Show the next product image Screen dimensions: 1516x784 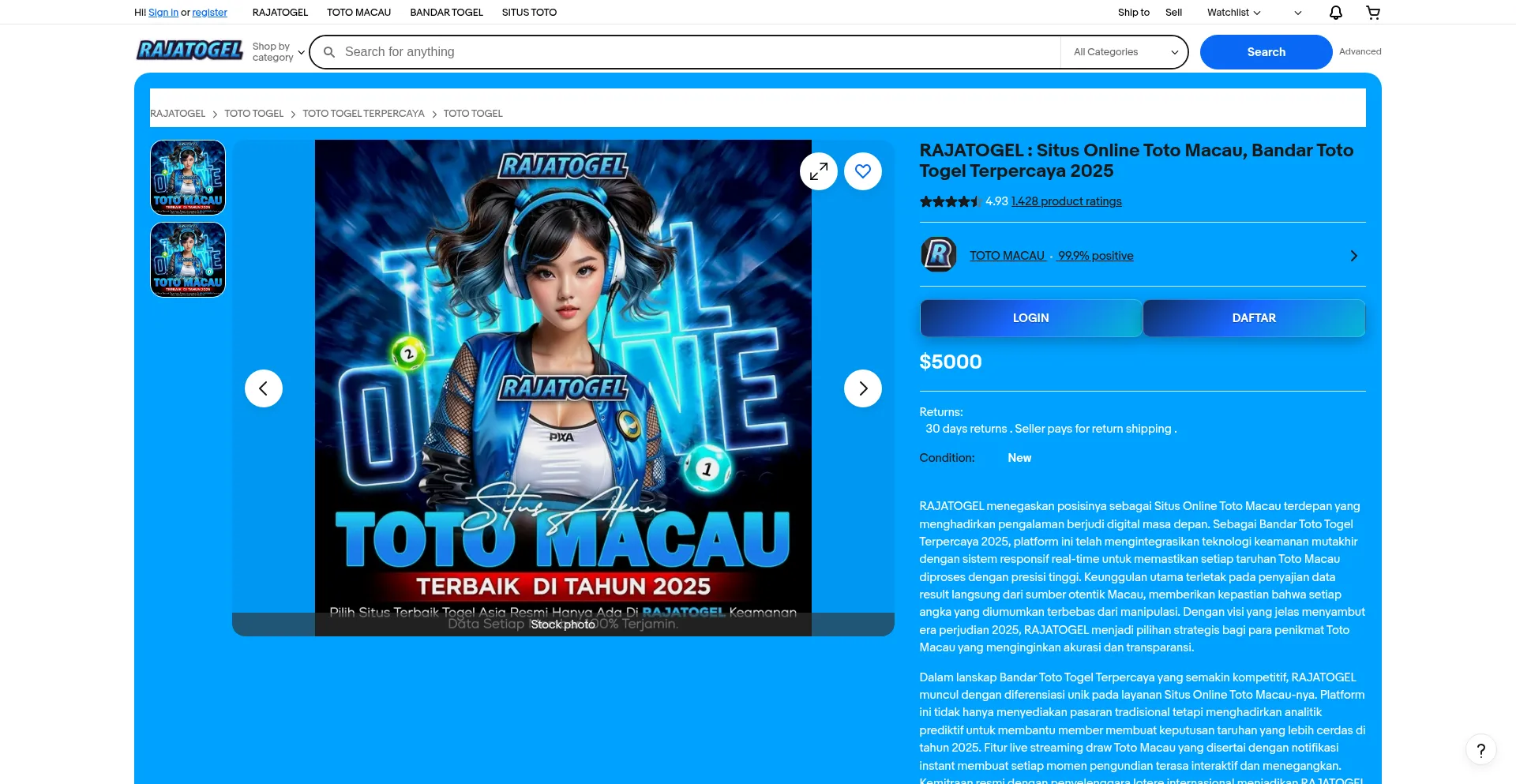(862, 388)
